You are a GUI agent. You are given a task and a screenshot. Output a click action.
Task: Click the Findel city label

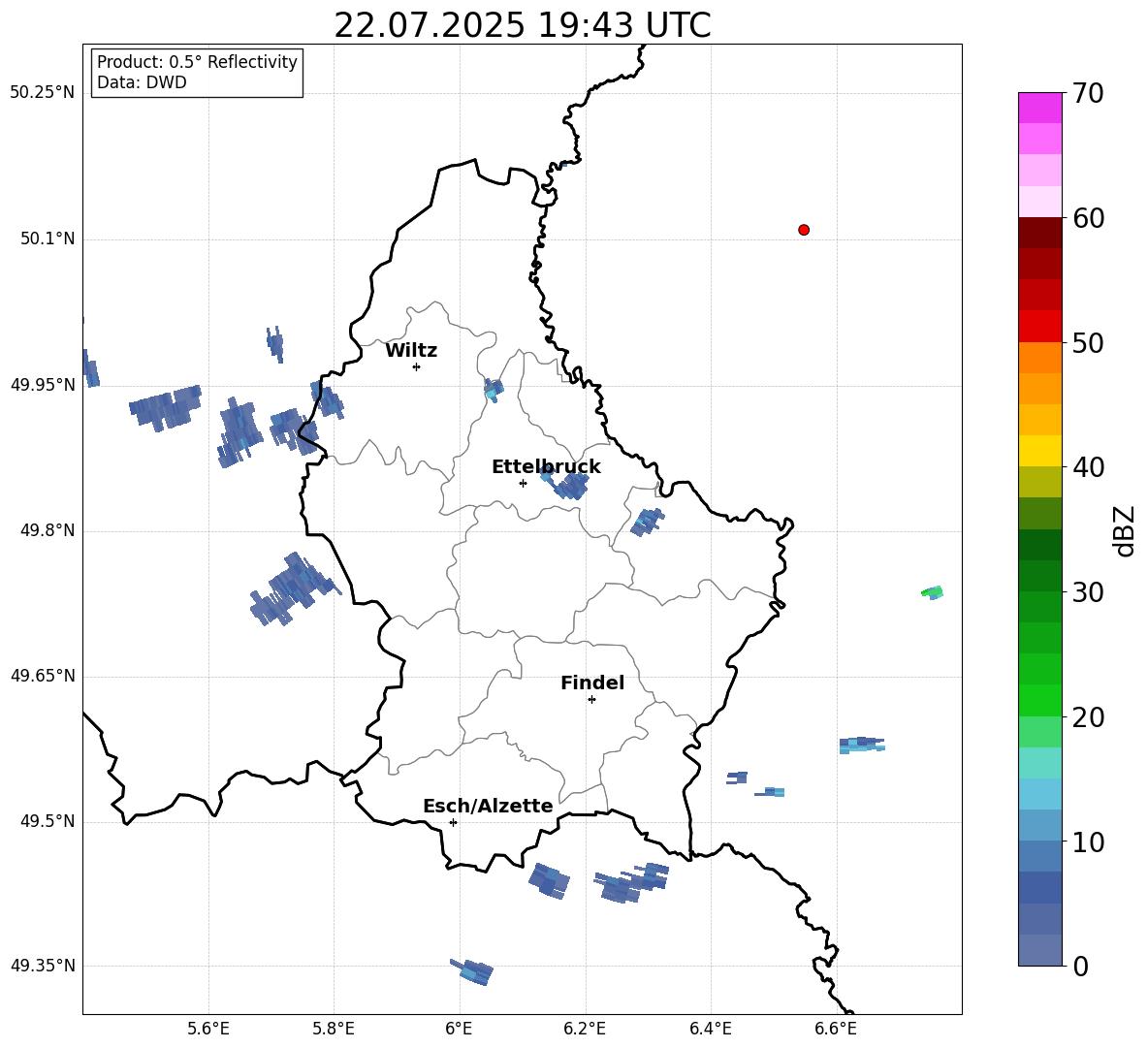pos(592,683)
